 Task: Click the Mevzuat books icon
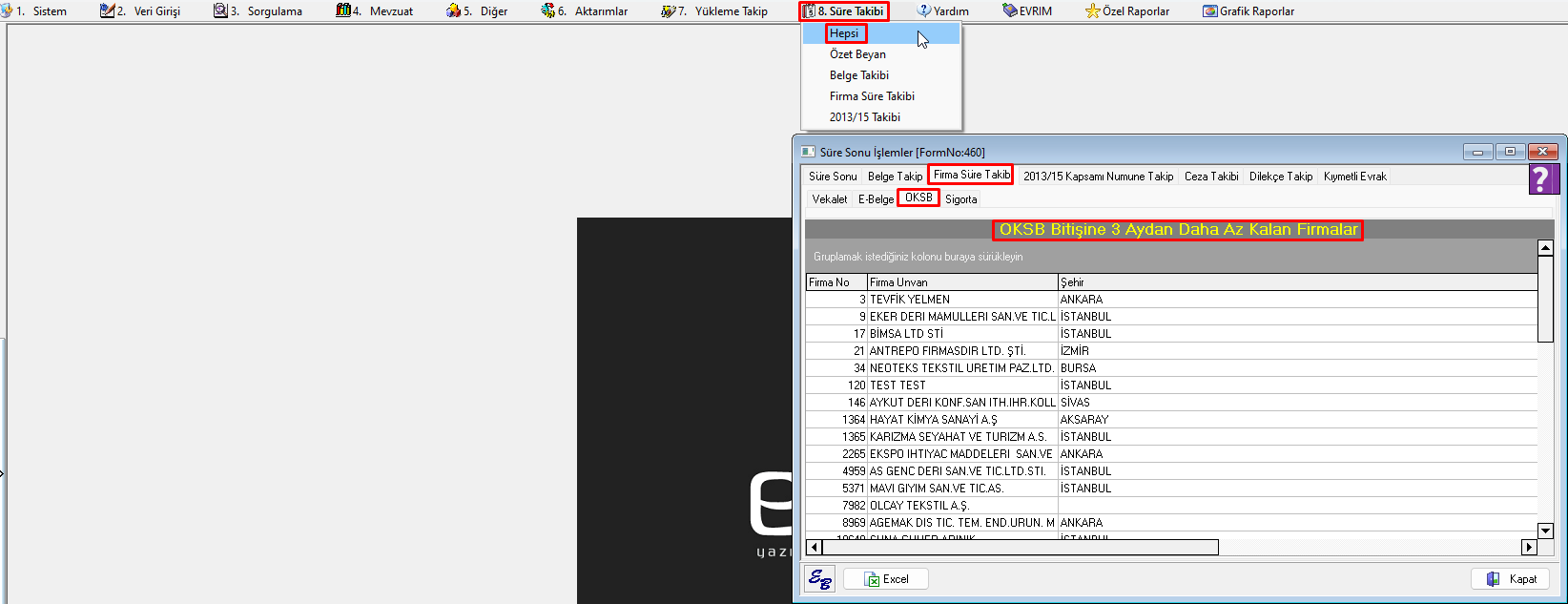343,10
